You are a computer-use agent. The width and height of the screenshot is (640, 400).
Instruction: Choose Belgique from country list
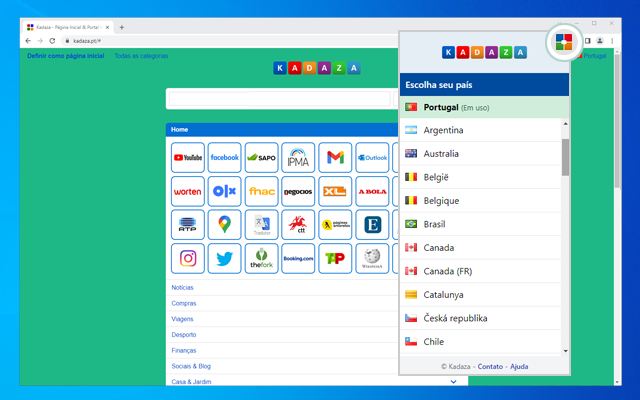point(480,201)
